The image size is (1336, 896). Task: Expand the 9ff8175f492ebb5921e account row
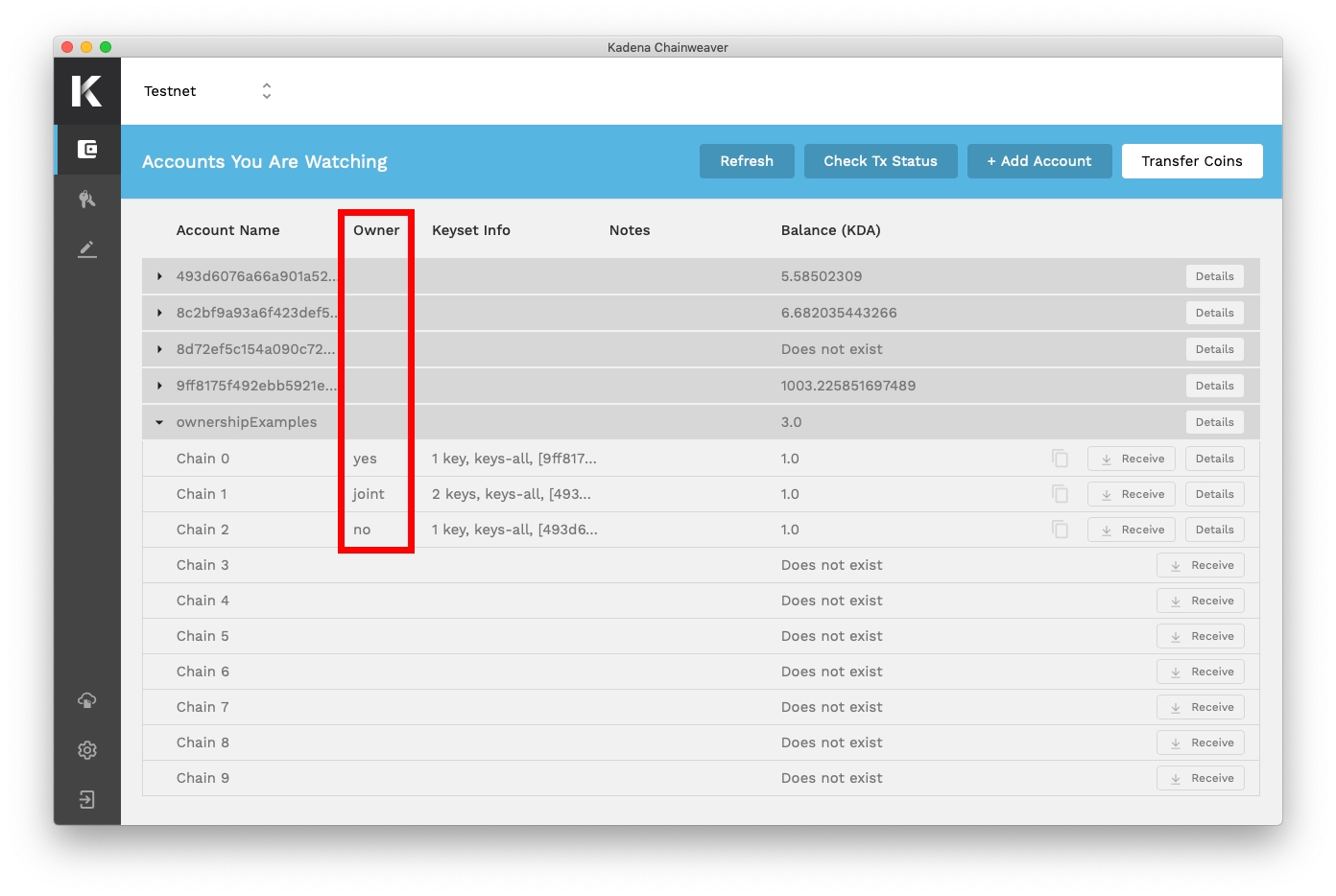coord(159,386)
